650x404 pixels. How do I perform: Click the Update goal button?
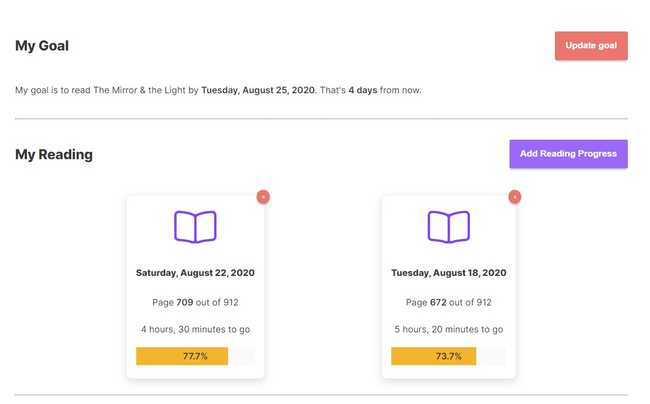(591, 46)
